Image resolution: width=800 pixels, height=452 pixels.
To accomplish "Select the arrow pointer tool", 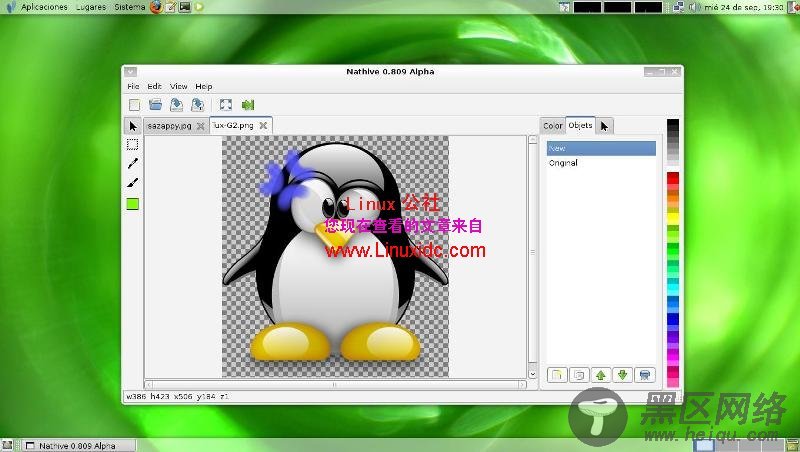I will tap(133, 126).
